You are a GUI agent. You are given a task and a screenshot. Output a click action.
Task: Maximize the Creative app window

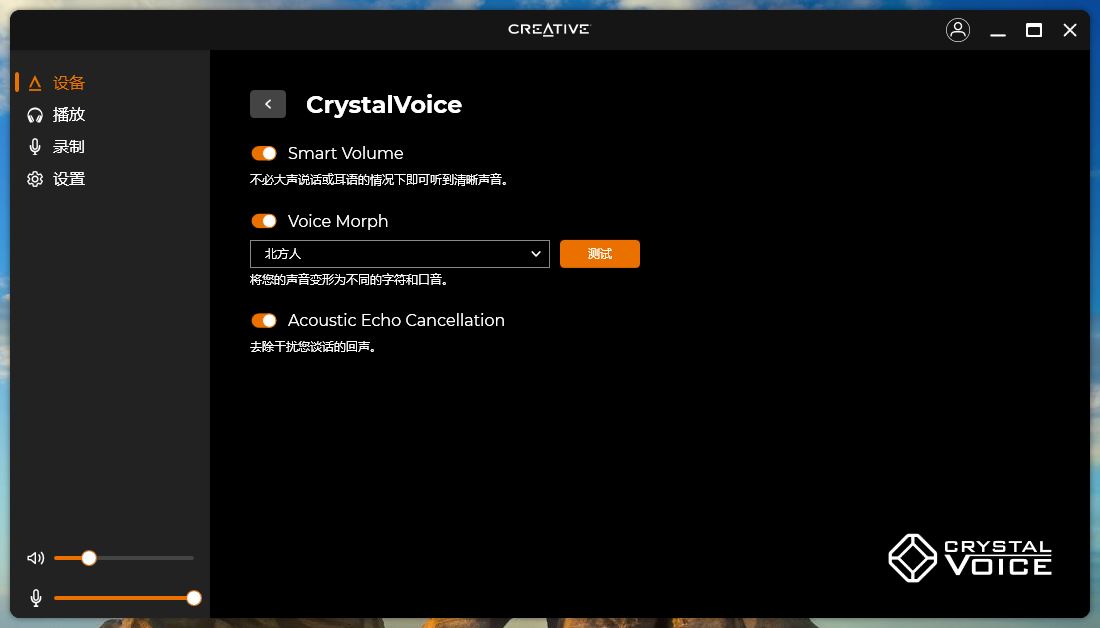pyautogui.click(x=1033, y=30)
